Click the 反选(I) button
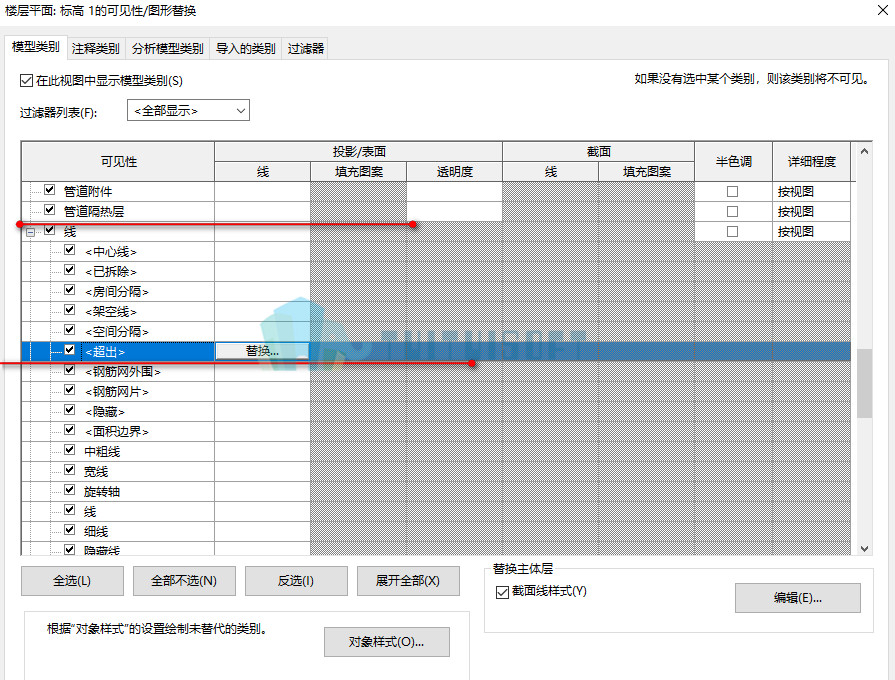Screen dimensions: 895x680 tap(296, 581)
